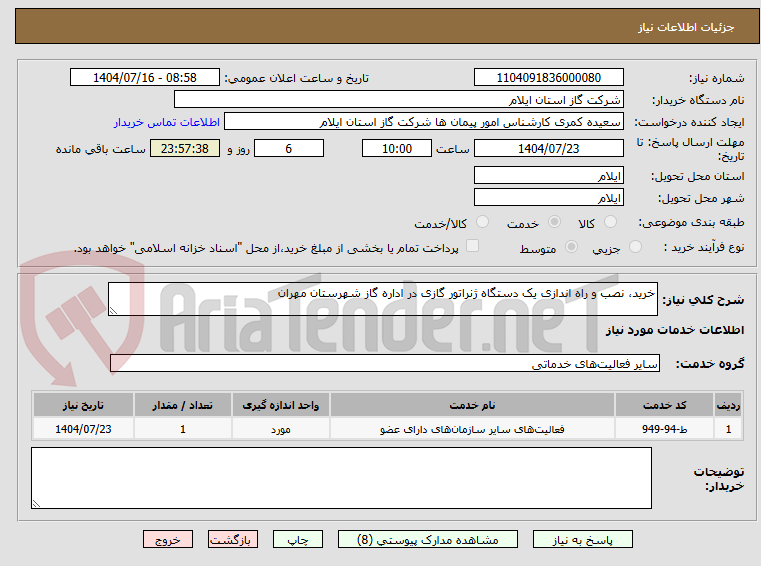Select the جزیی purchase type radio
This screenshot has width=761, height=566.
(x=635, y=247)
